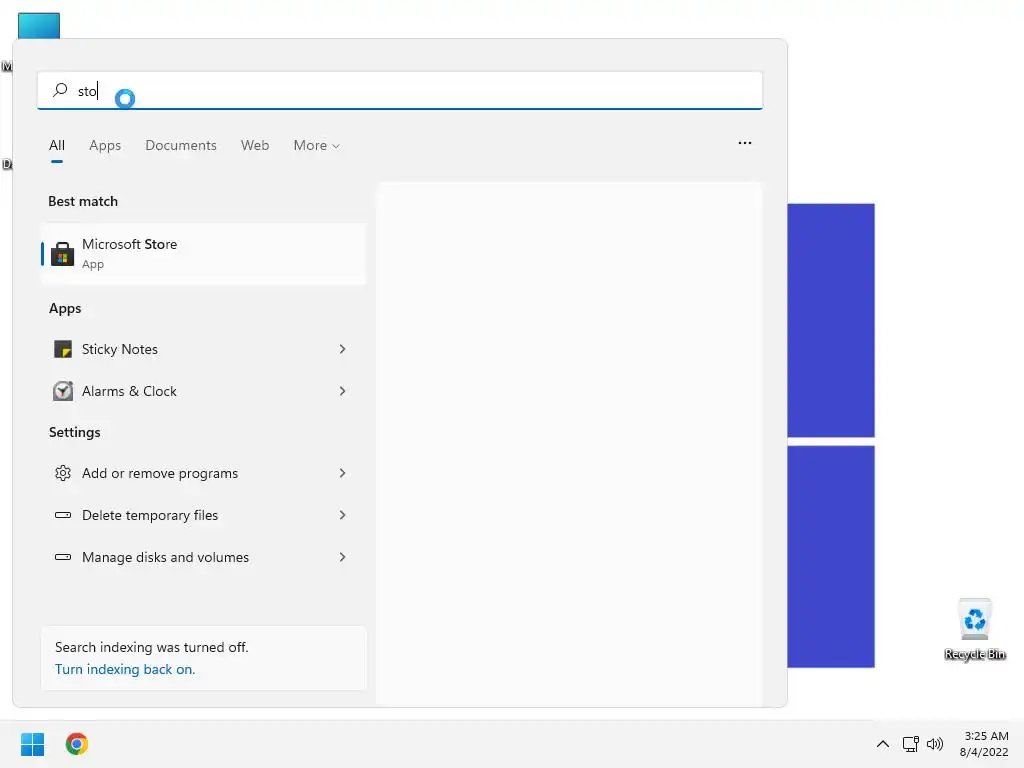Switch to the Web search tab

[255, 146]
